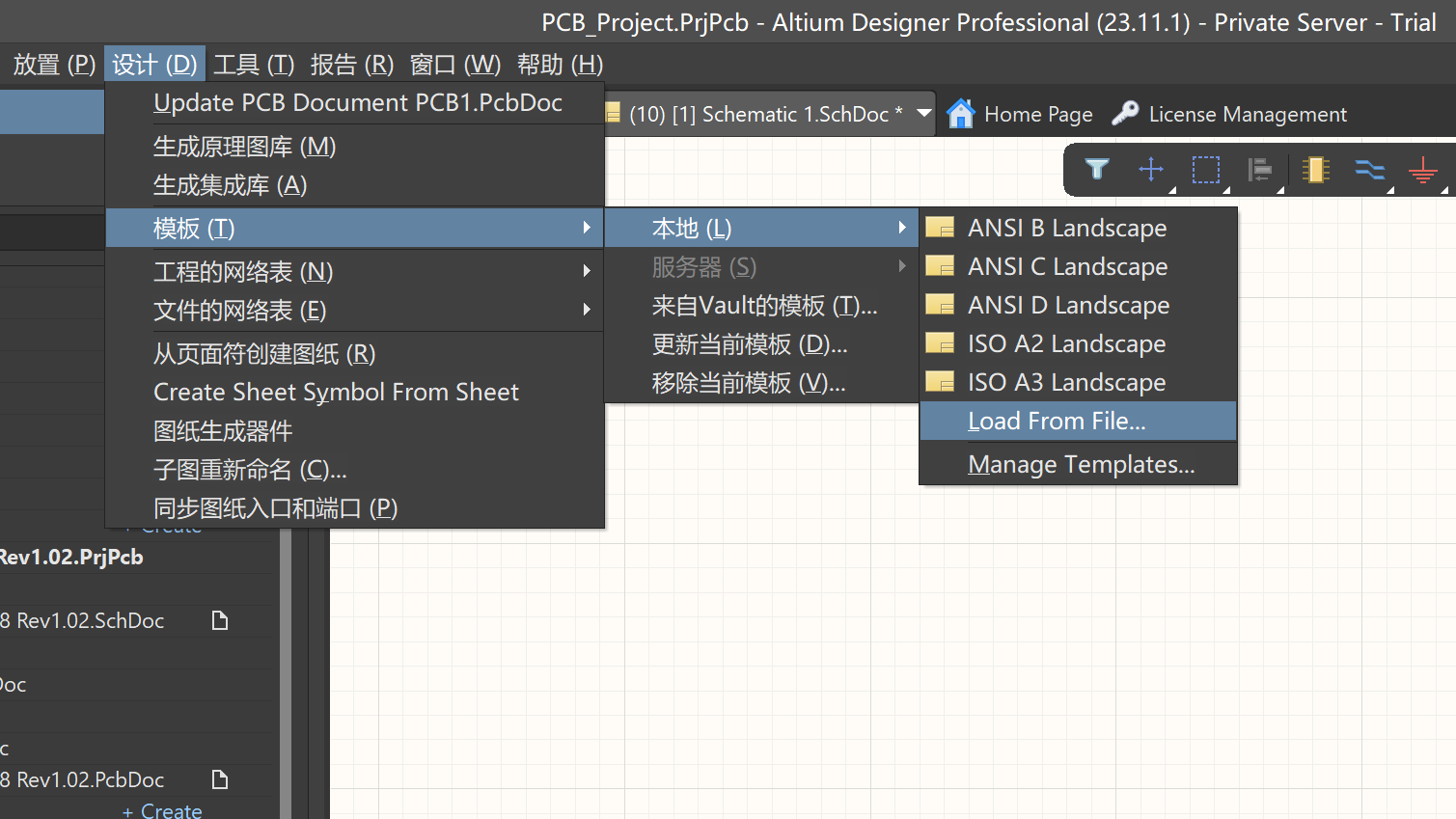Screen dimensions: 1456x819
Task: Click document icon beside Rev1.02.SchDoc
Action: tap(220, 620)
